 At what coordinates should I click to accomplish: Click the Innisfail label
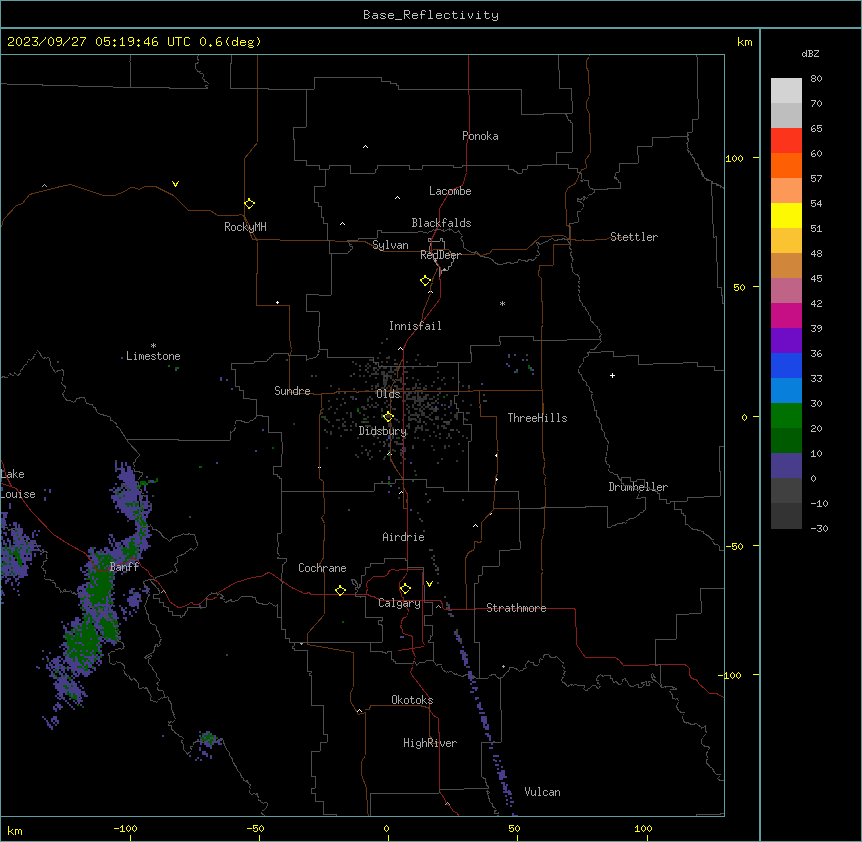point(415,326)
